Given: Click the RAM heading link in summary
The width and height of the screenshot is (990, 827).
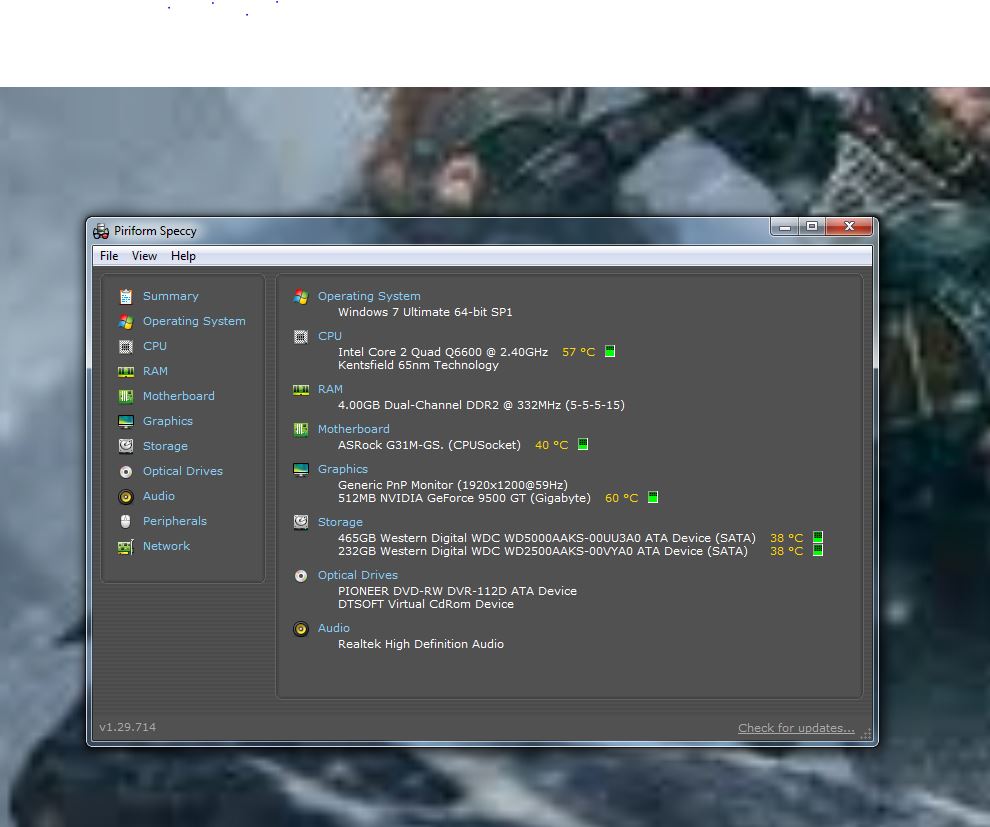Looking at the screenshot, I should (330, 389).
